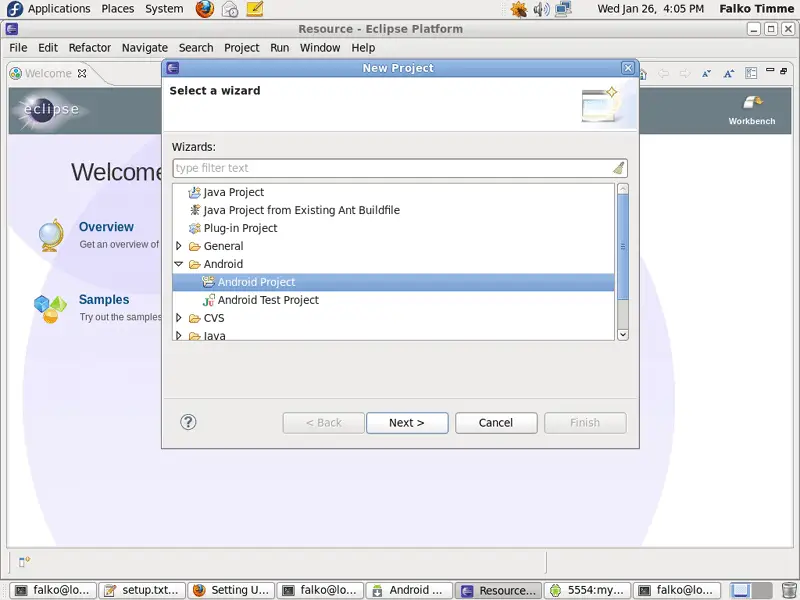Click the Next > button
800x600 pixels.
click(407, 423)
